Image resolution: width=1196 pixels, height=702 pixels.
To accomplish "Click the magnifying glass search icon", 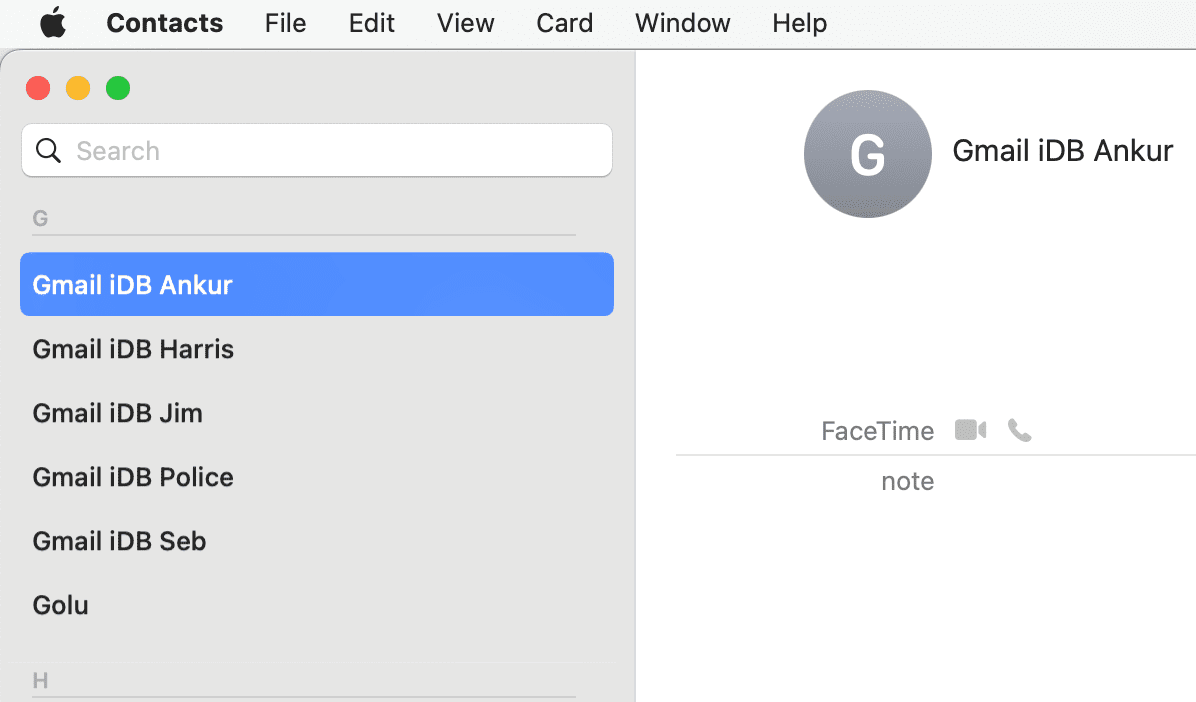I will tap(48, 150).
